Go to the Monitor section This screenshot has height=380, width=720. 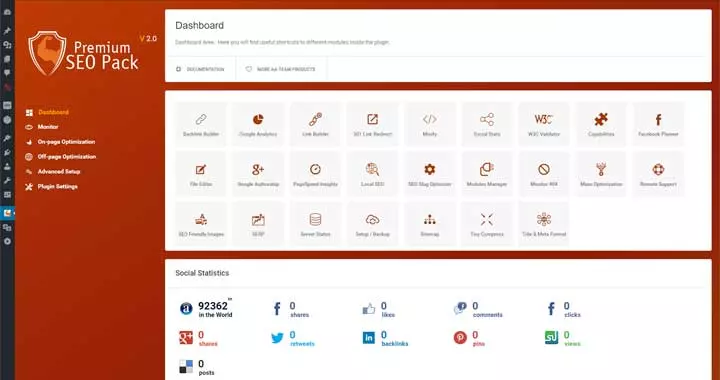(x=42, y=127)
